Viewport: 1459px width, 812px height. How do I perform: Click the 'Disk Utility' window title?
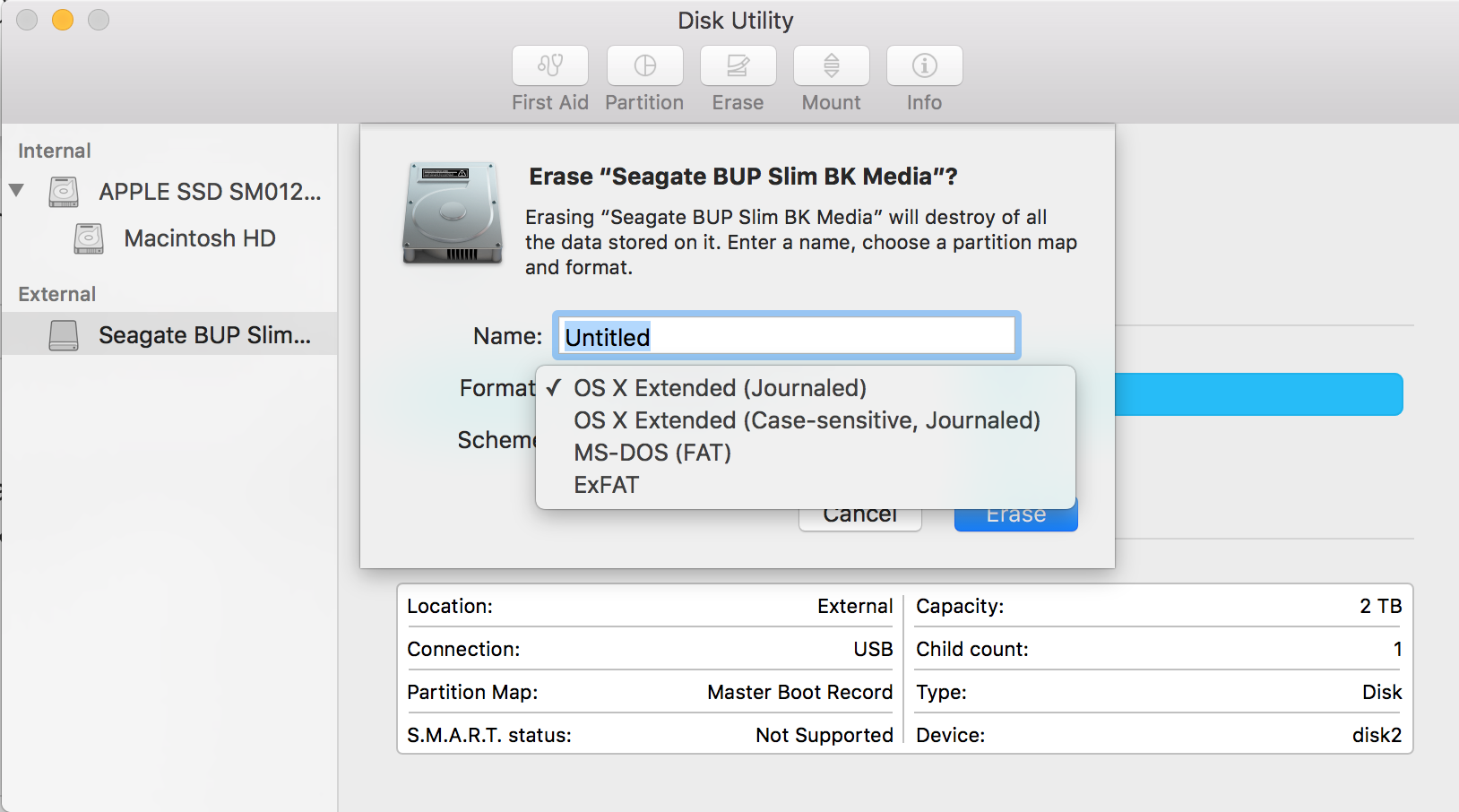[735, 21]
